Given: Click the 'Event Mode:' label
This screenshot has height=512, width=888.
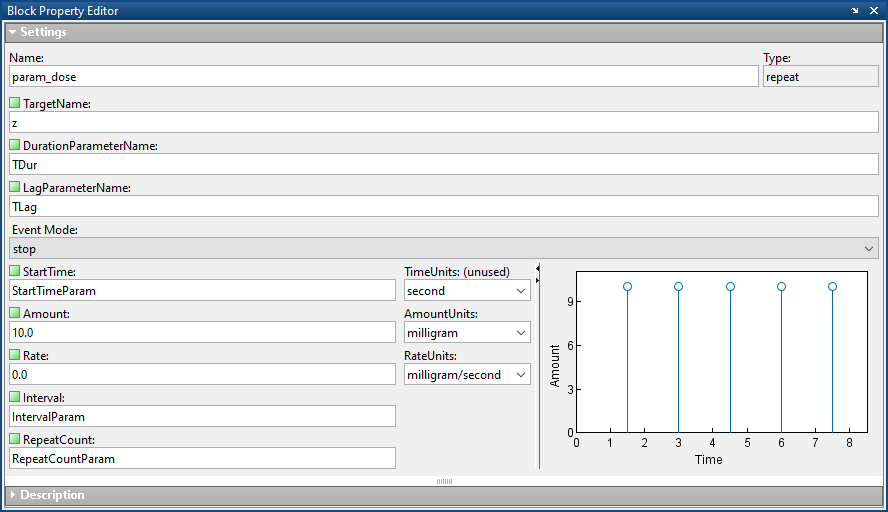Looking at the screenshot, I should 45,230.
